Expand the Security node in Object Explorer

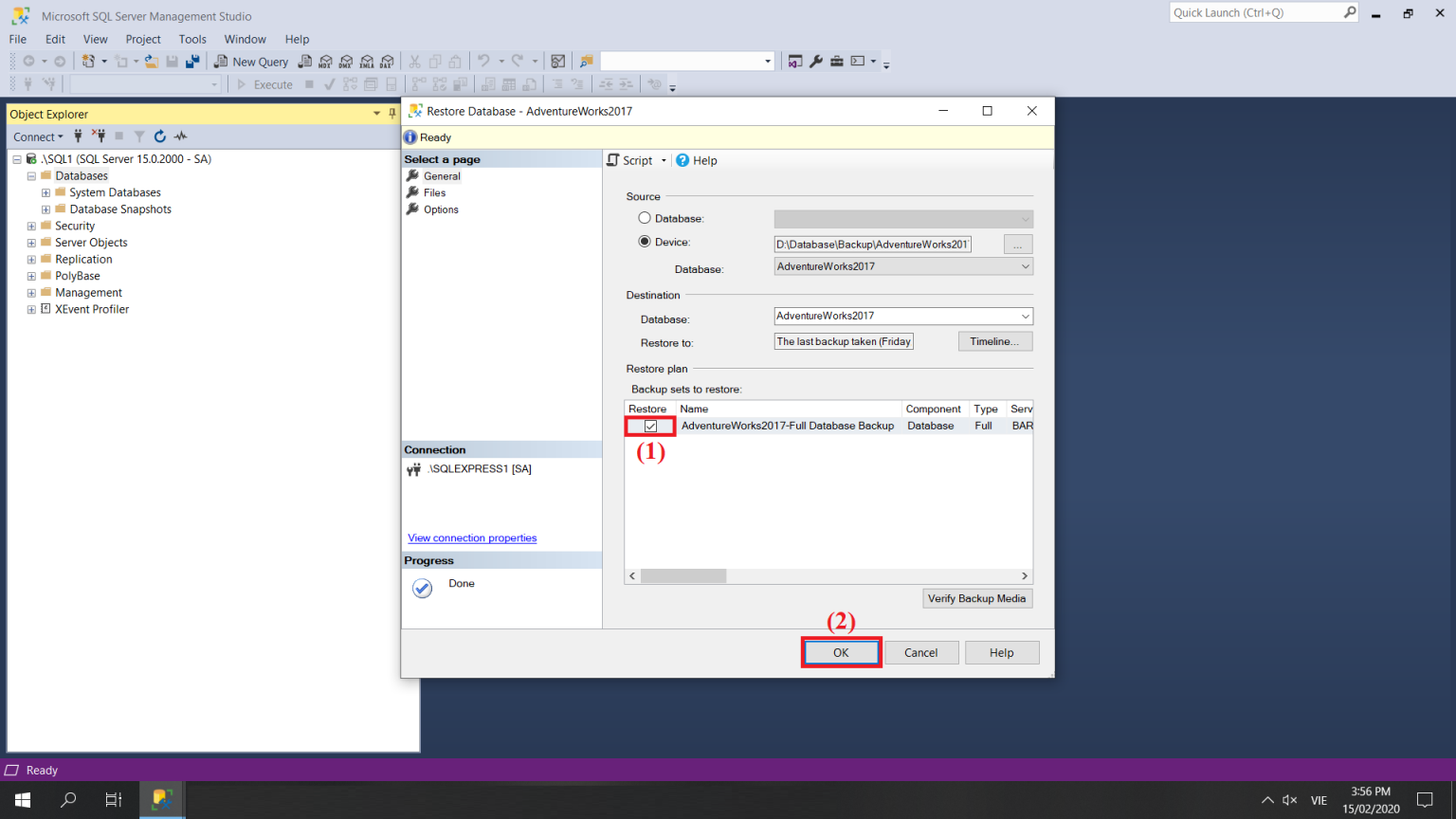point(30,226)
